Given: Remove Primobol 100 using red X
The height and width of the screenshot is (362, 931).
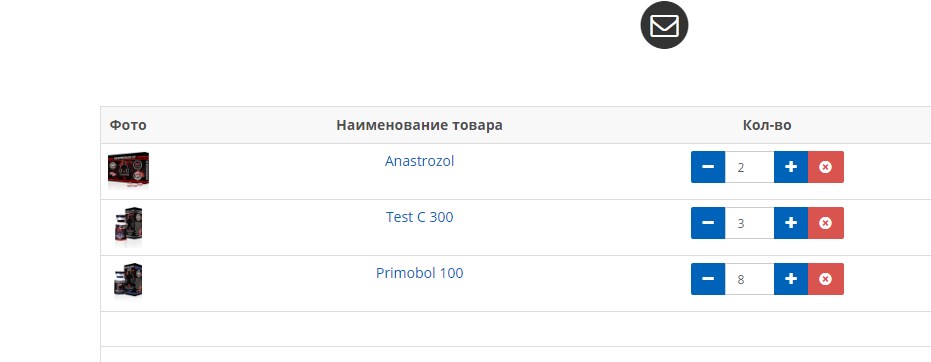Looking at the screenshot, I should click(x=825, y=279).
